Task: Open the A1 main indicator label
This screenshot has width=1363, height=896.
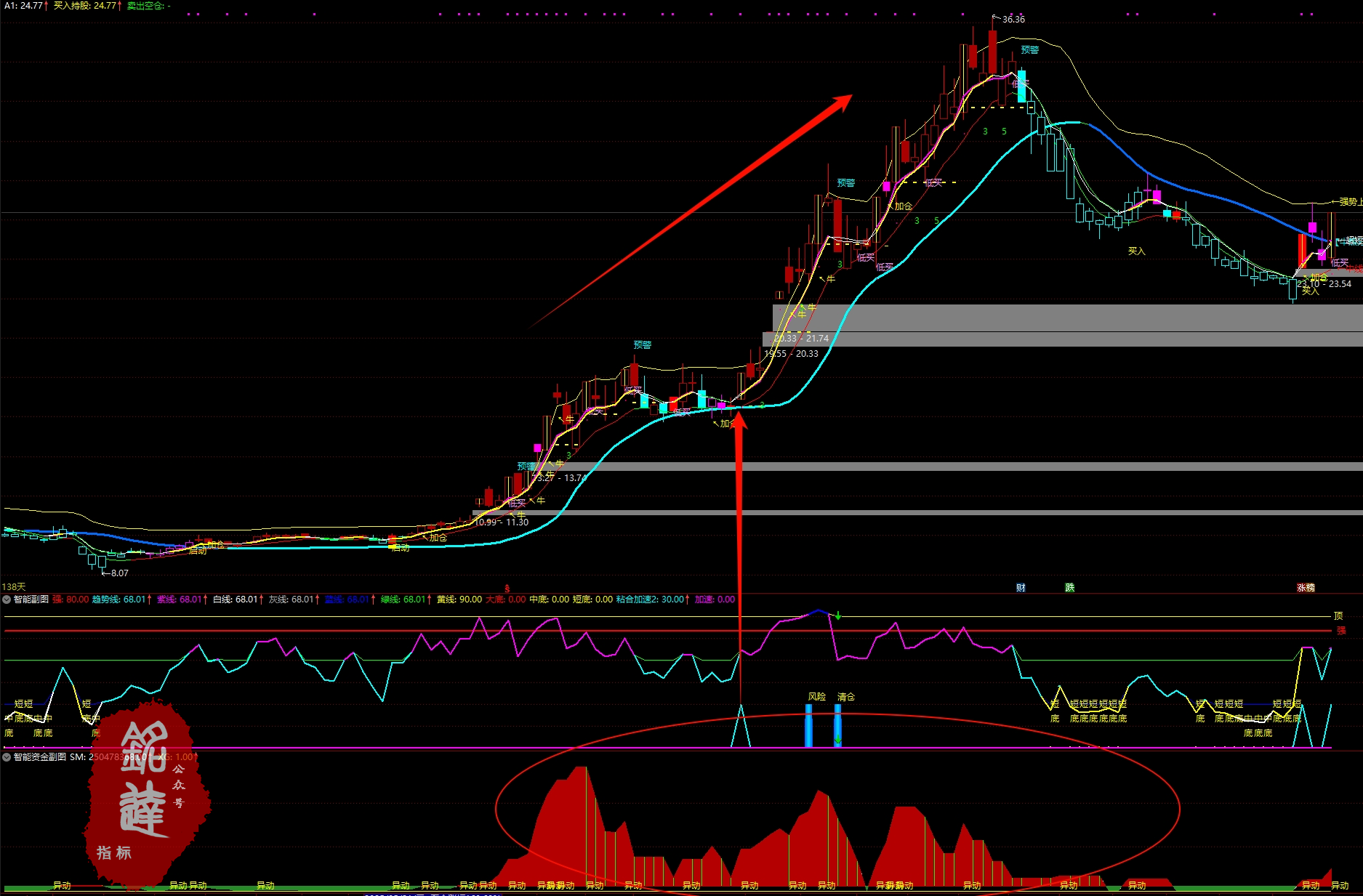Action: click(23, 6)
